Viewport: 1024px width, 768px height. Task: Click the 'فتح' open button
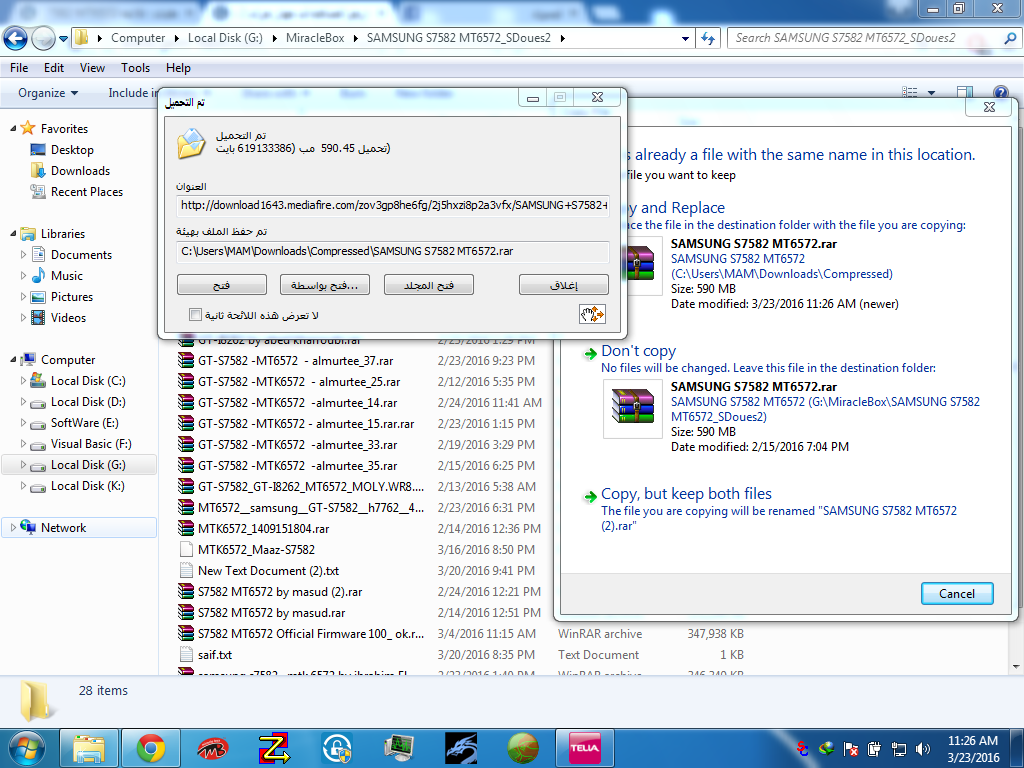[x=221, y=285]
